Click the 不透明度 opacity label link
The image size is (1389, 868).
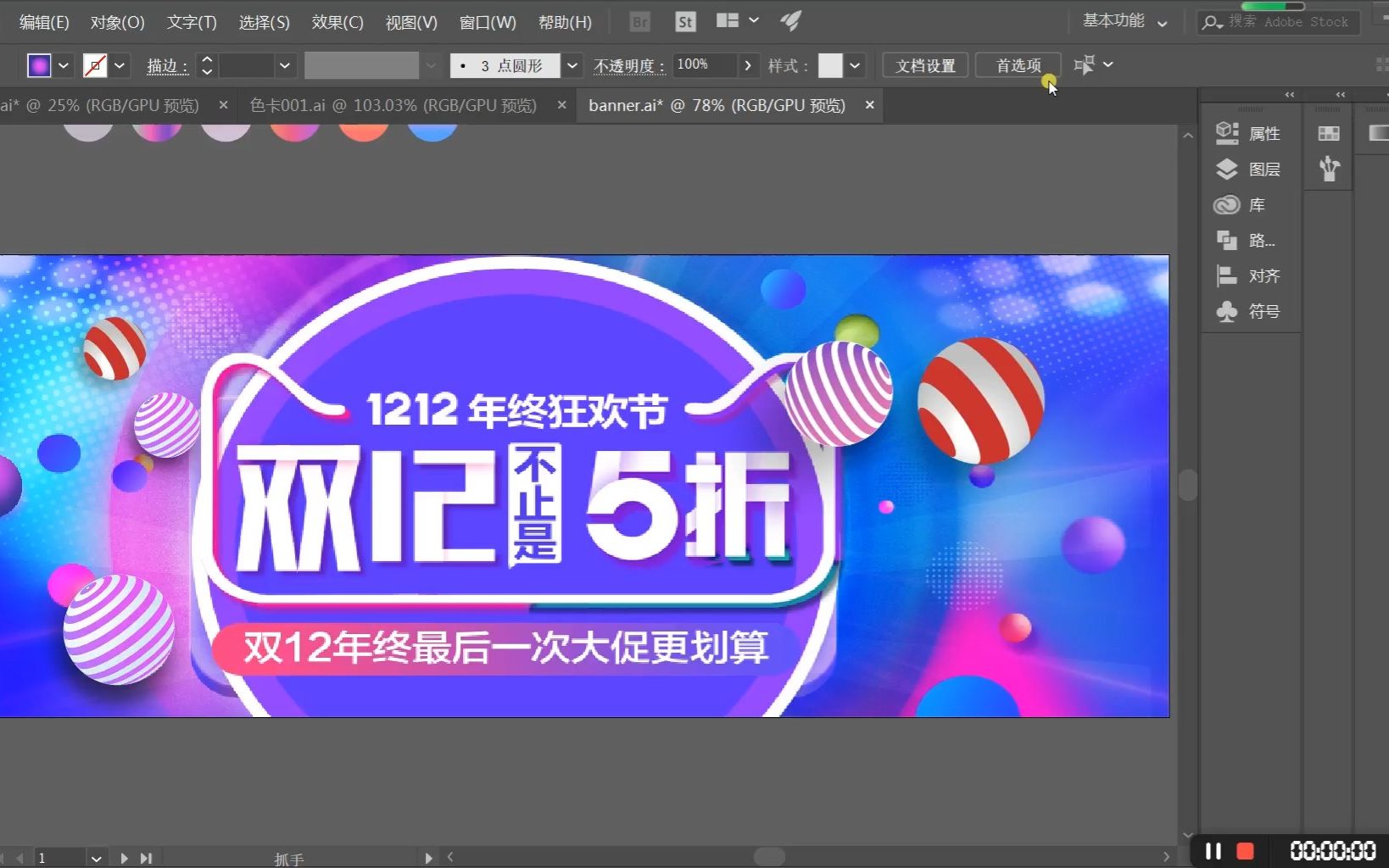[628, 65]
